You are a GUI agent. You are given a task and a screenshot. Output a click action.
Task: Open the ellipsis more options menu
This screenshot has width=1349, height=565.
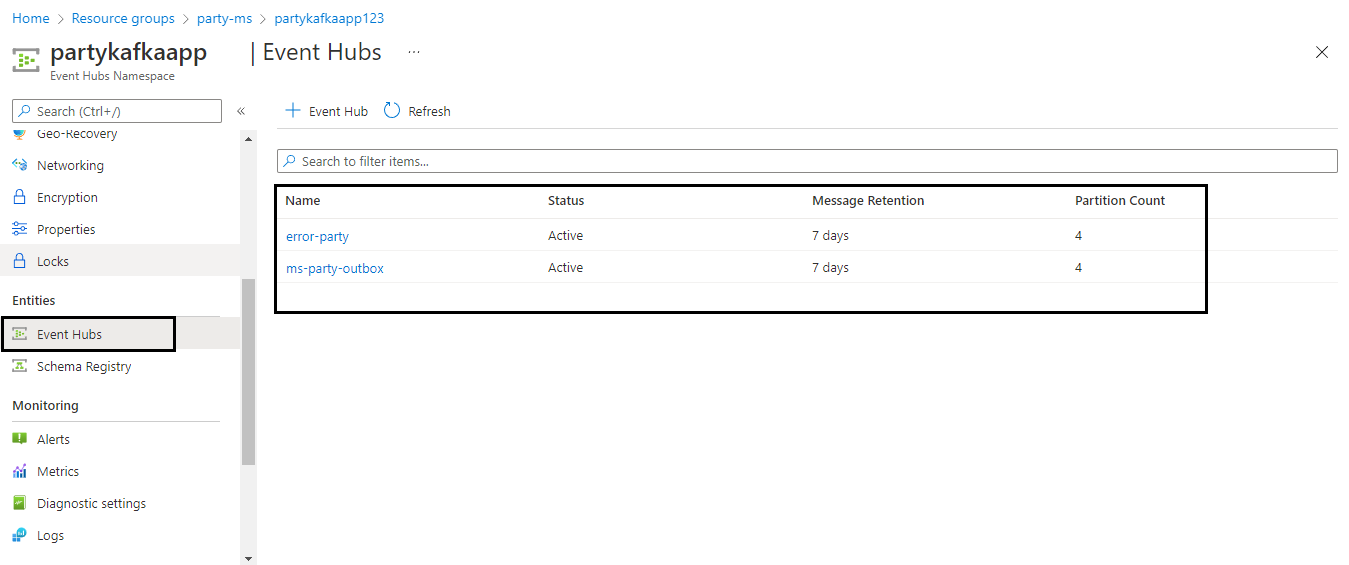click(x=414, y=52)
